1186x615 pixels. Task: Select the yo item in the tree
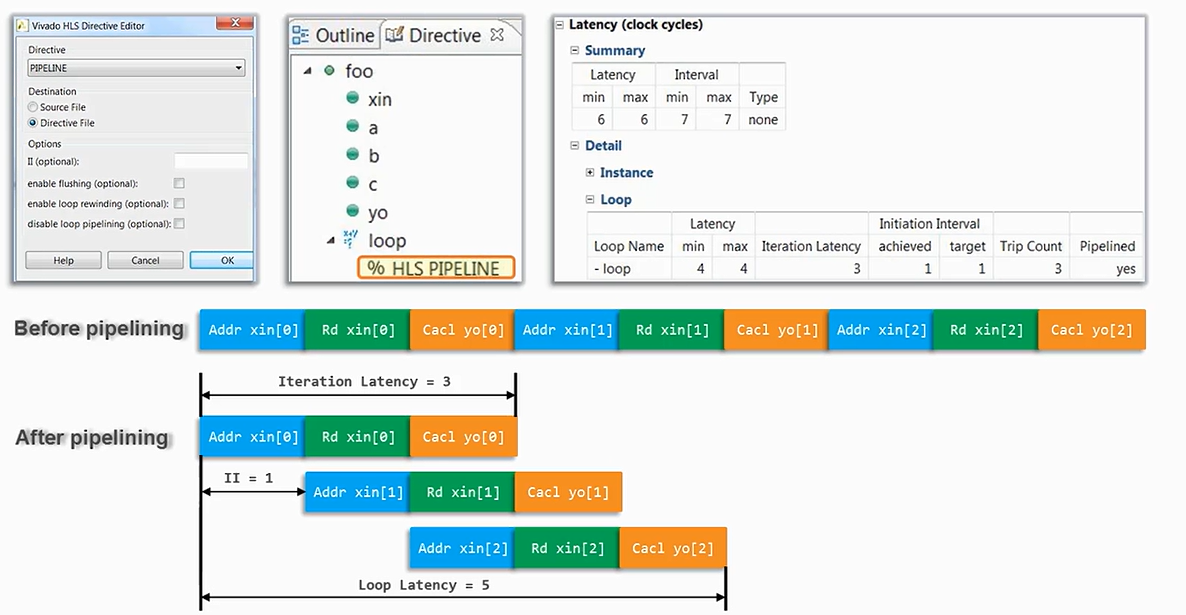(x=378, y=213)
